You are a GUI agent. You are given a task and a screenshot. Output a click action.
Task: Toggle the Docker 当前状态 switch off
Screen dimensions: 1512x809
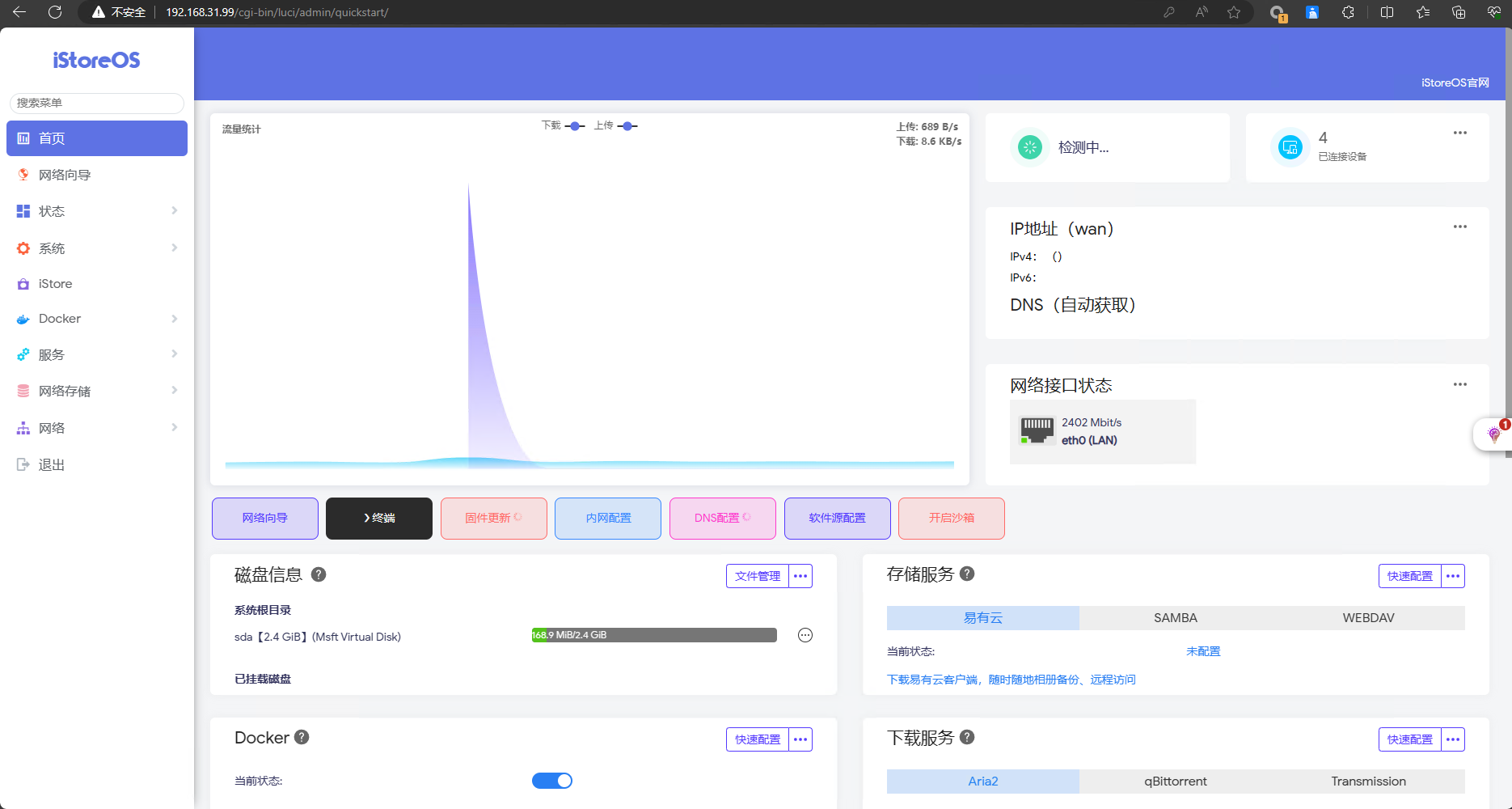pos(552,780)
